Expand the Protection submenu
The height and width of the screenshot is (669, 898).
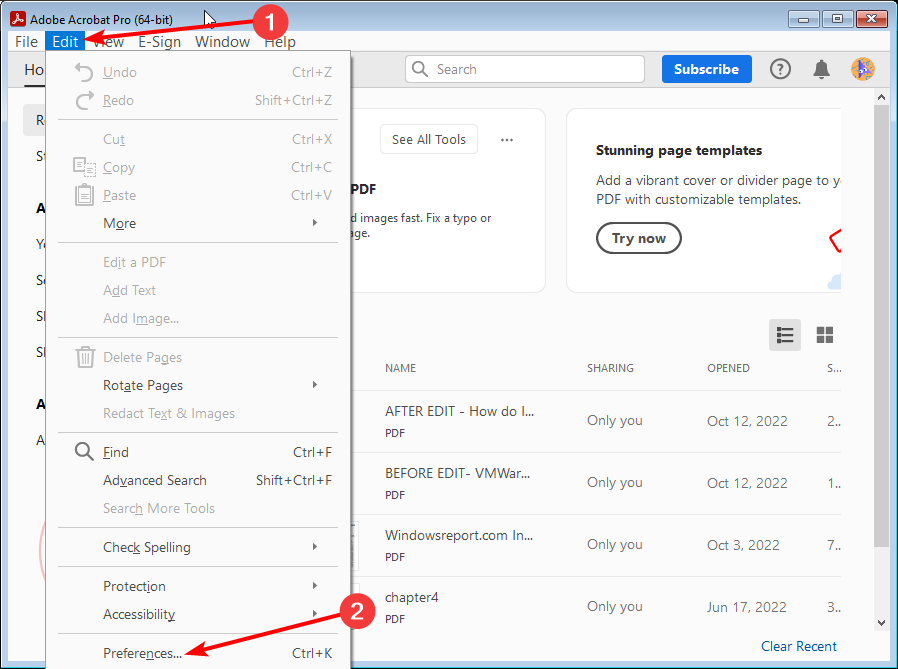pyautogui.click(x=198, y=587)
